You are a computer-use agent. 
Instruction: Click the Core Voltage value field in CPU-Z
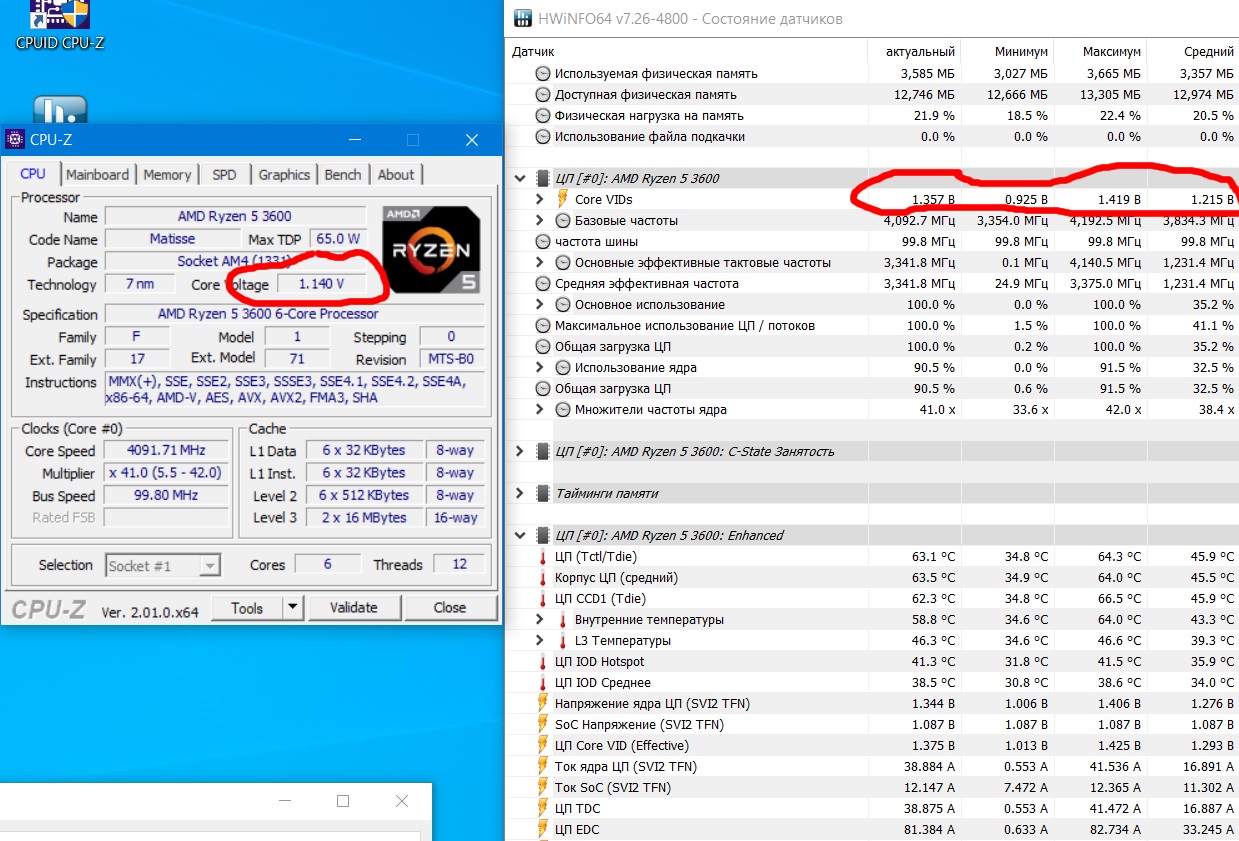coord(320,284)
